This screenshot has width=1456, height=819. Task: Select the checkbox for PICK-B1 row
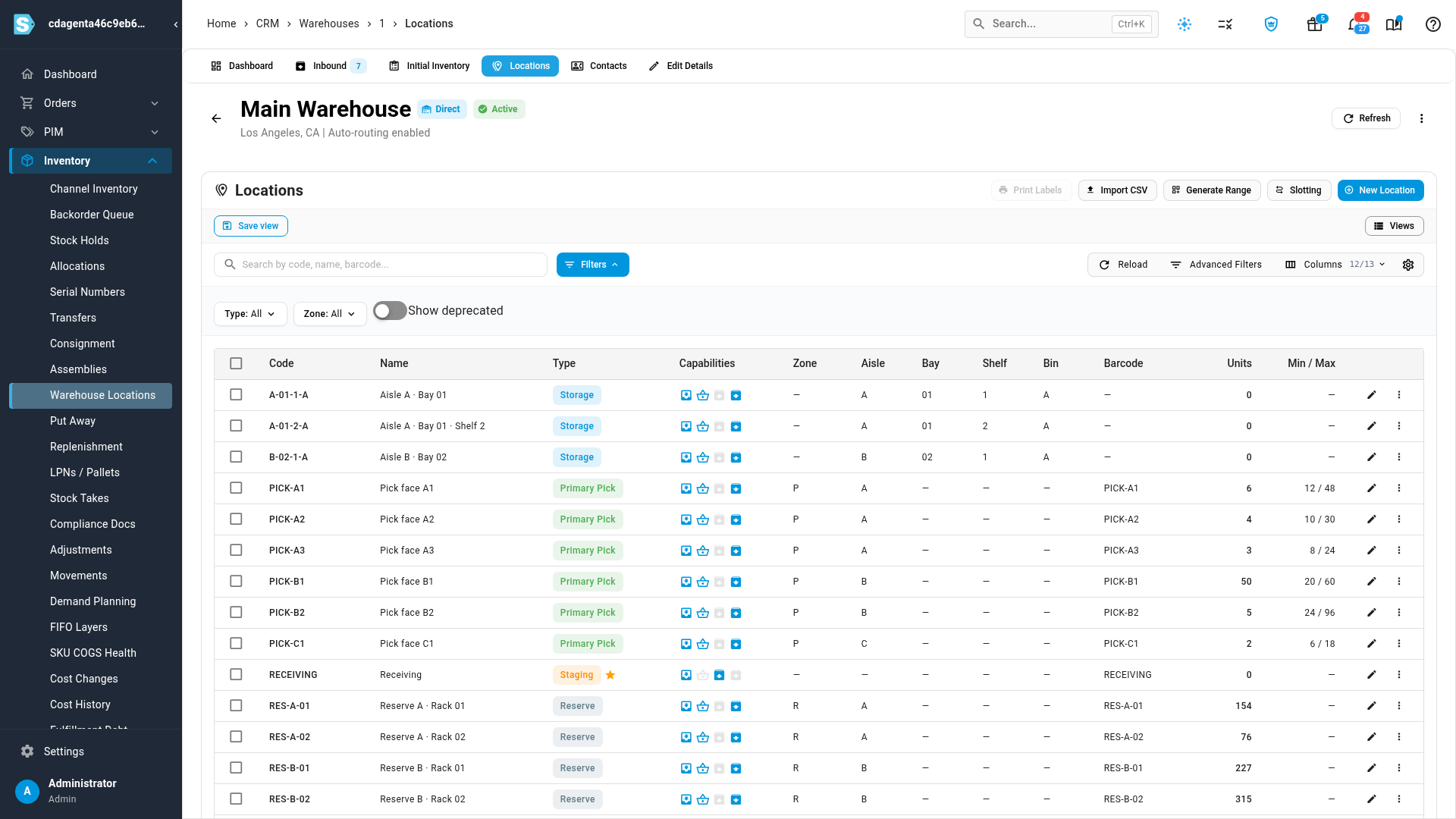236,582
